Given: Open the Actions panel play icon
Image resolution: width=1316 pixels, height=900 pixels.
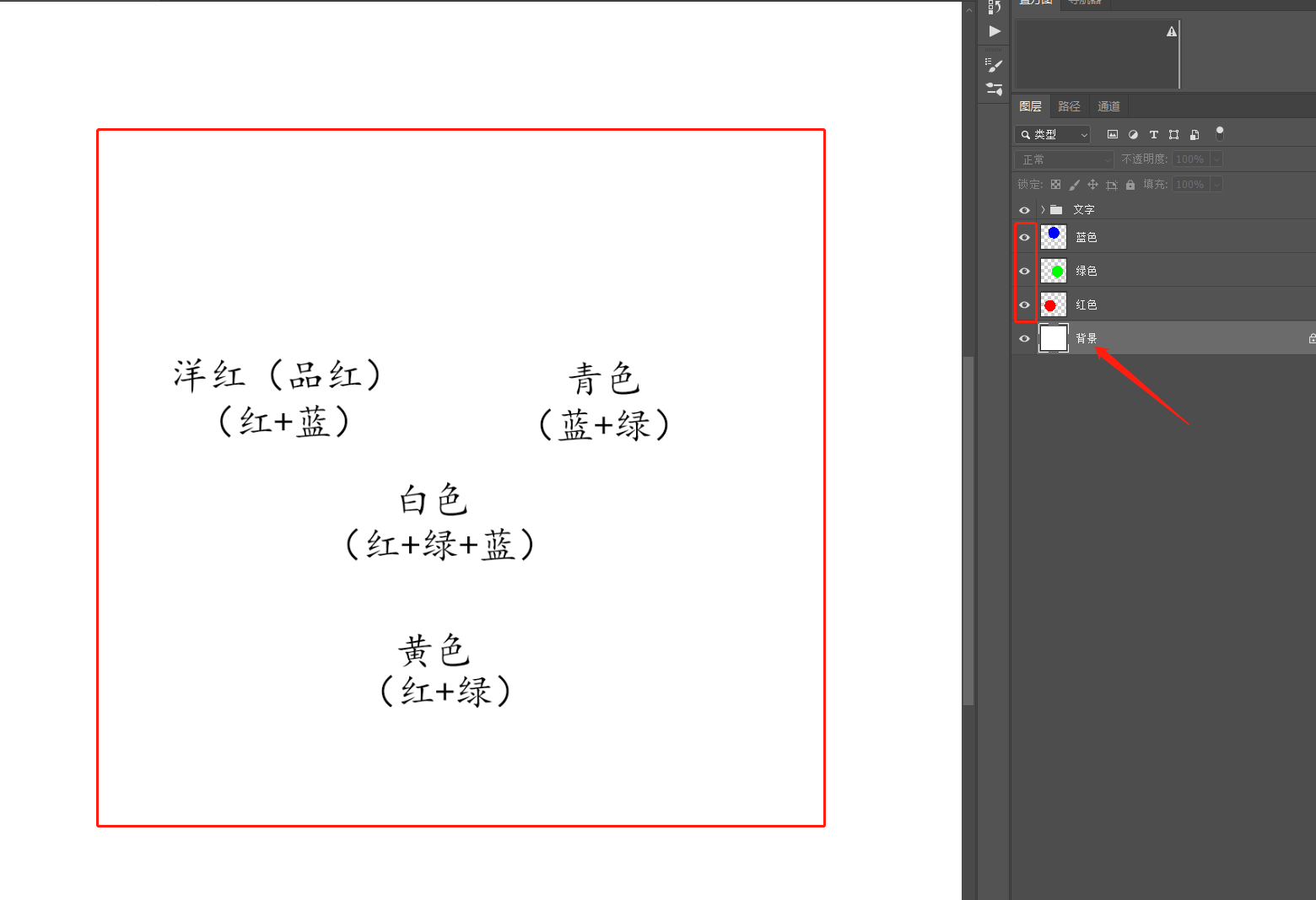Looking at the screenshot, I should click(995, 31).
